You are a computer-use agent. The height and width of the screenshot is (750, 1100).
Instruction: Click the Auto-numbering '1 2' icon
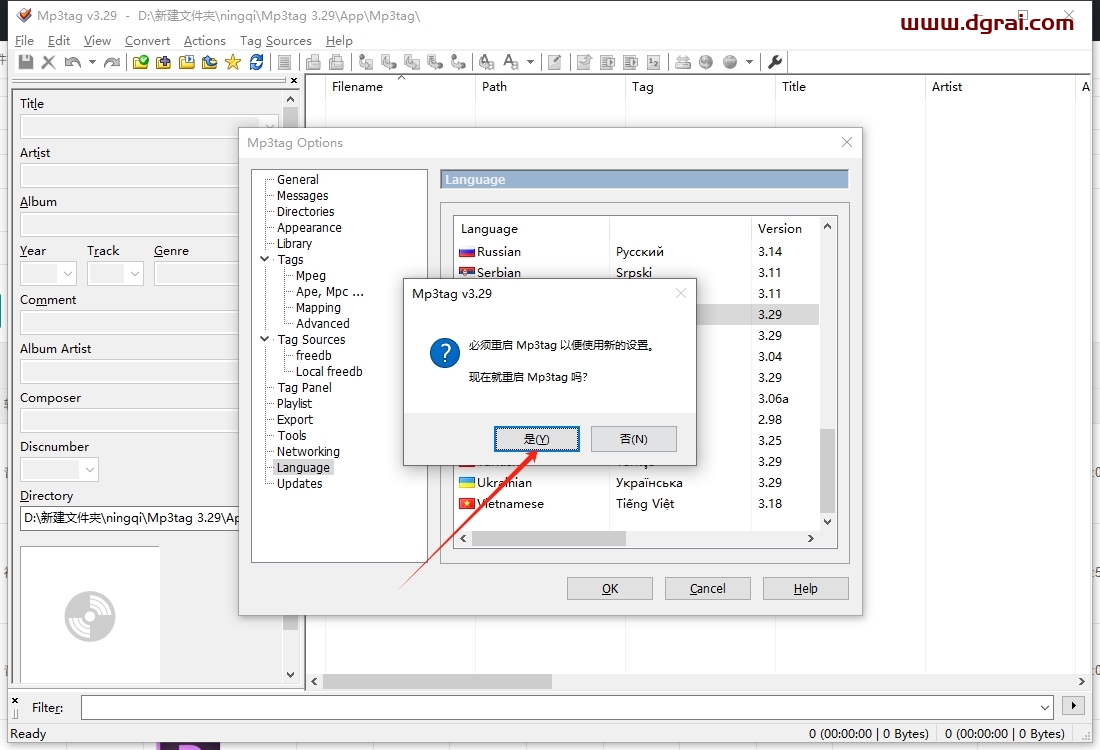[x=653, y=62]
